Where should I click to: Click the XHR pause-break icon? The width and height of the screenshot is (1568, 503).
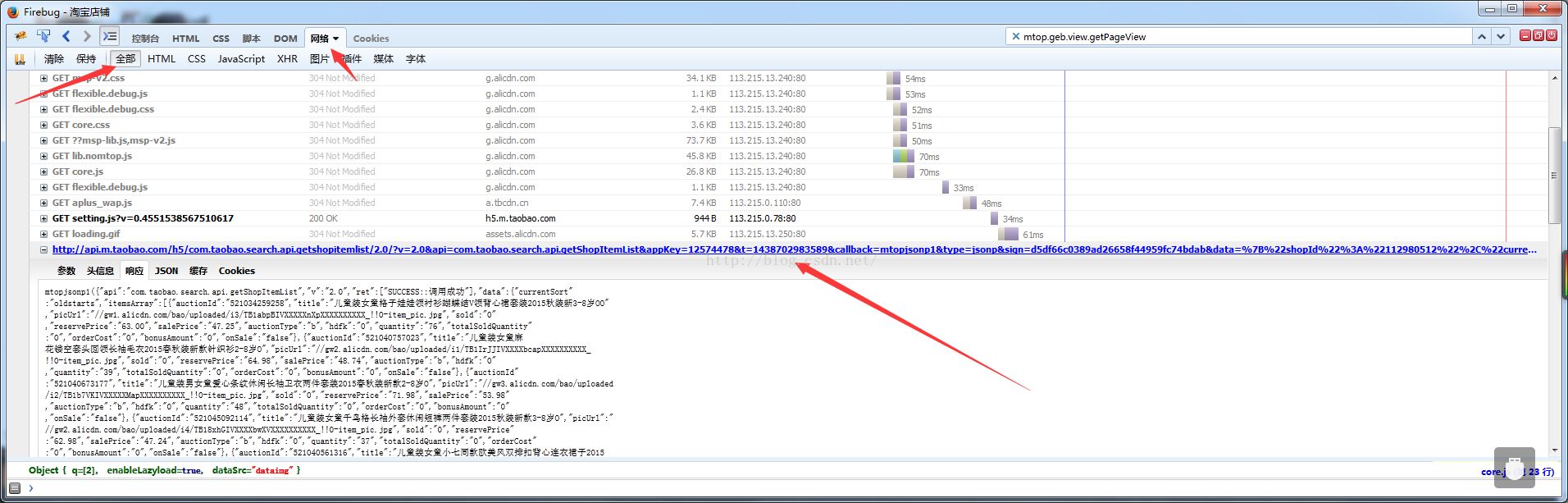coord(20,59)
